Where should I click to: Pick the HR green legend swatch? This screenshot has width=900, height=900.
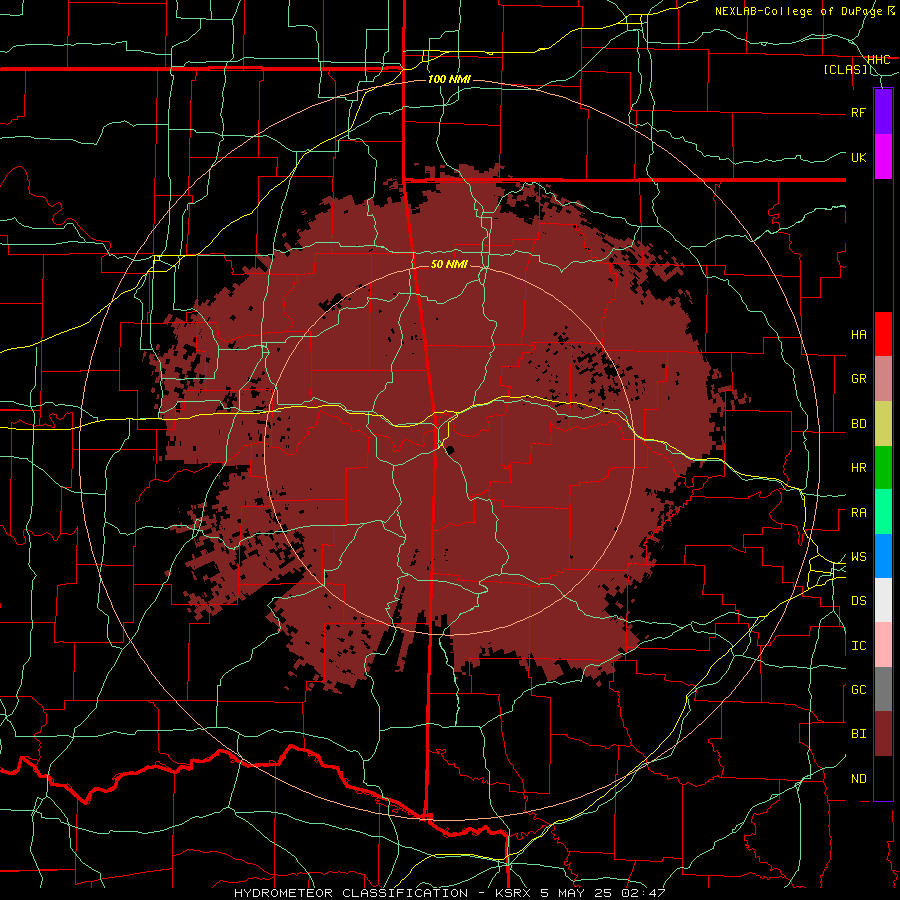tap(883, 468)
